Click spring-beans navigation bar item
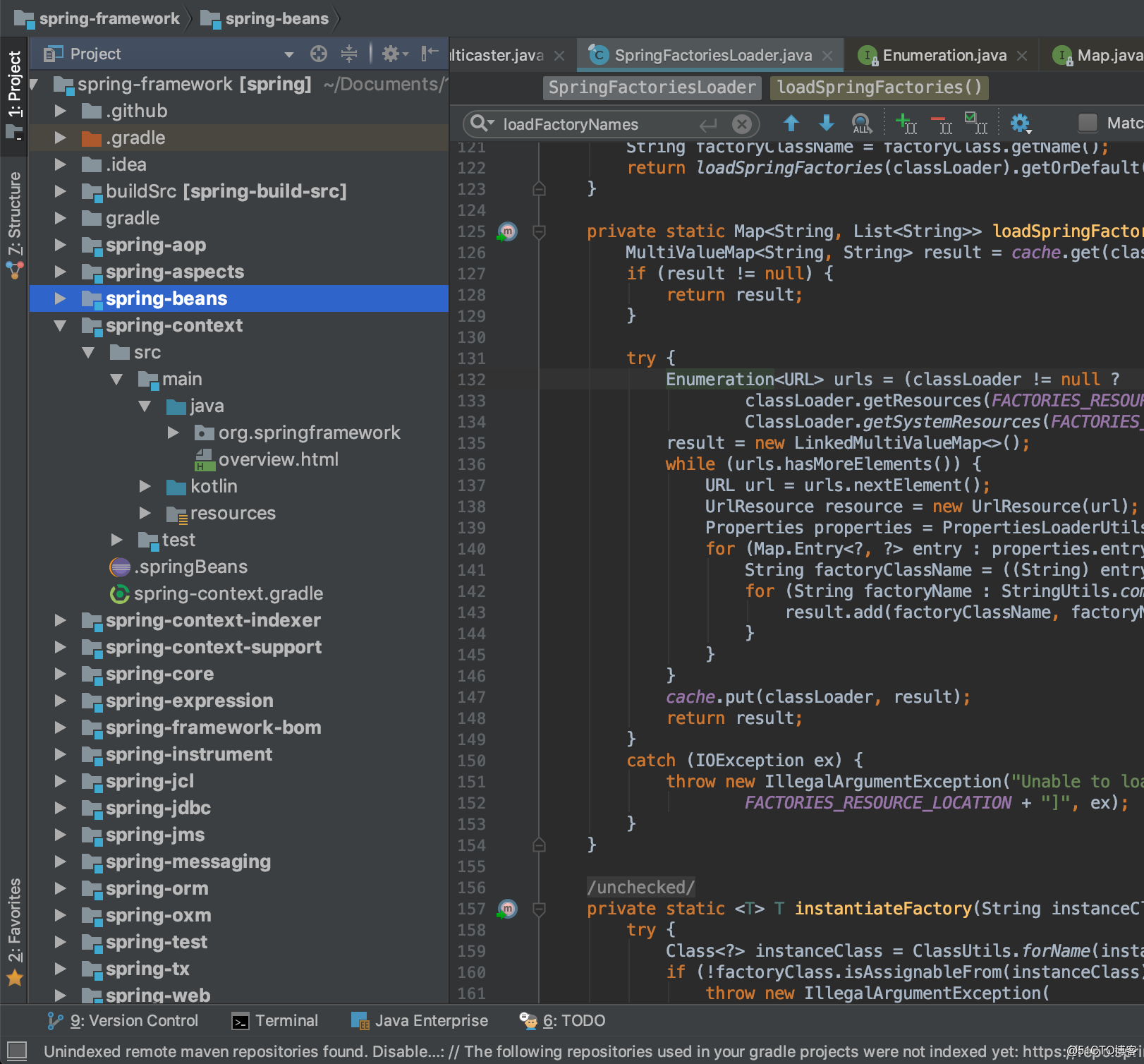The height and width of the screenshot is (1064, 1144). click(265, 19)
